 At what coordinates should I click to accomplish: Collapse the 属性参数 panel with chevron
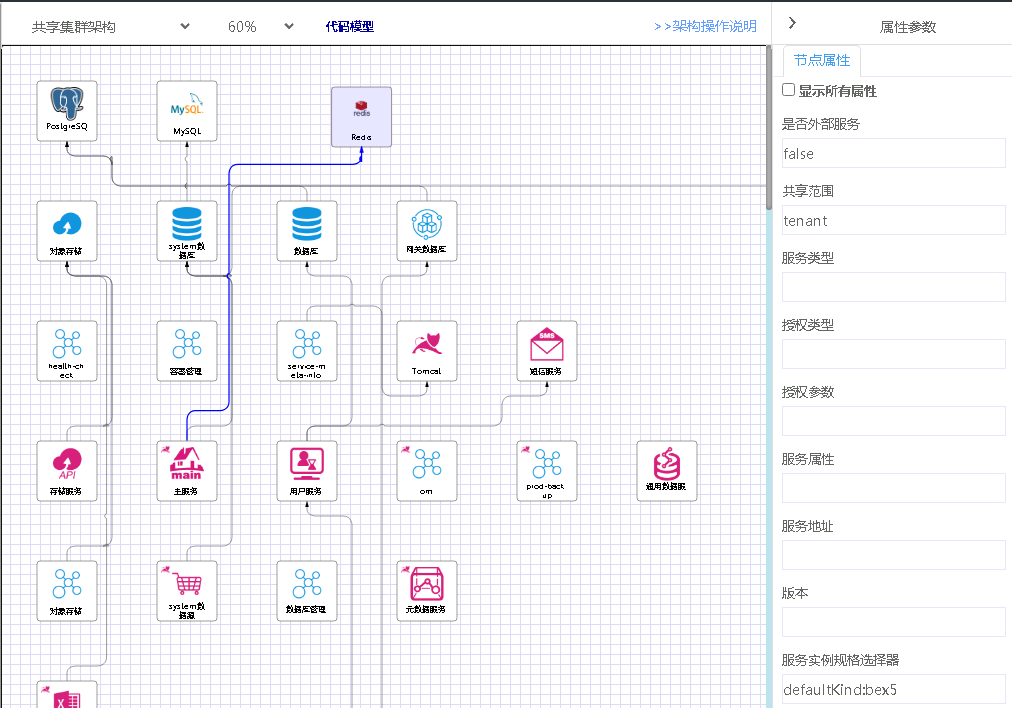tap(792, 23)
